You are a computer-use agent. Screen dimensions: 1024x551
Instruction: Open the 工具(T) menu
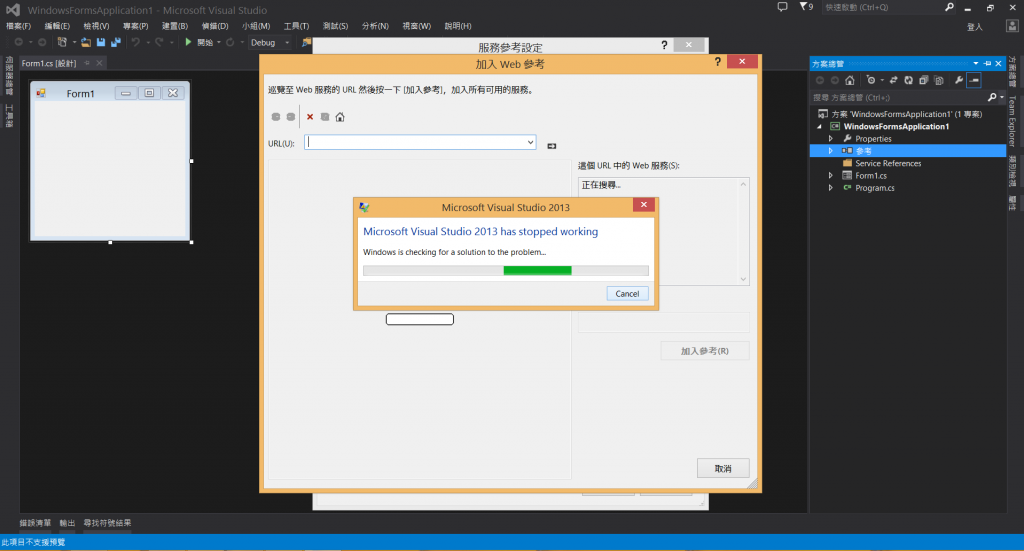tap(296, 26)
